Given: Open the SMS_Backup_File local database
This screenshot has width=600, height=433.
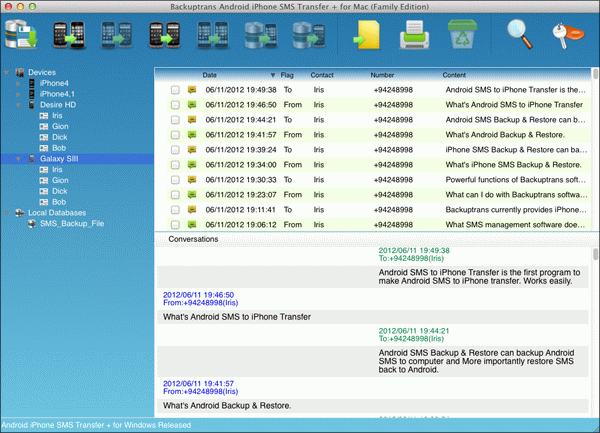Looking at the screenshot, I should click(72, 224).
